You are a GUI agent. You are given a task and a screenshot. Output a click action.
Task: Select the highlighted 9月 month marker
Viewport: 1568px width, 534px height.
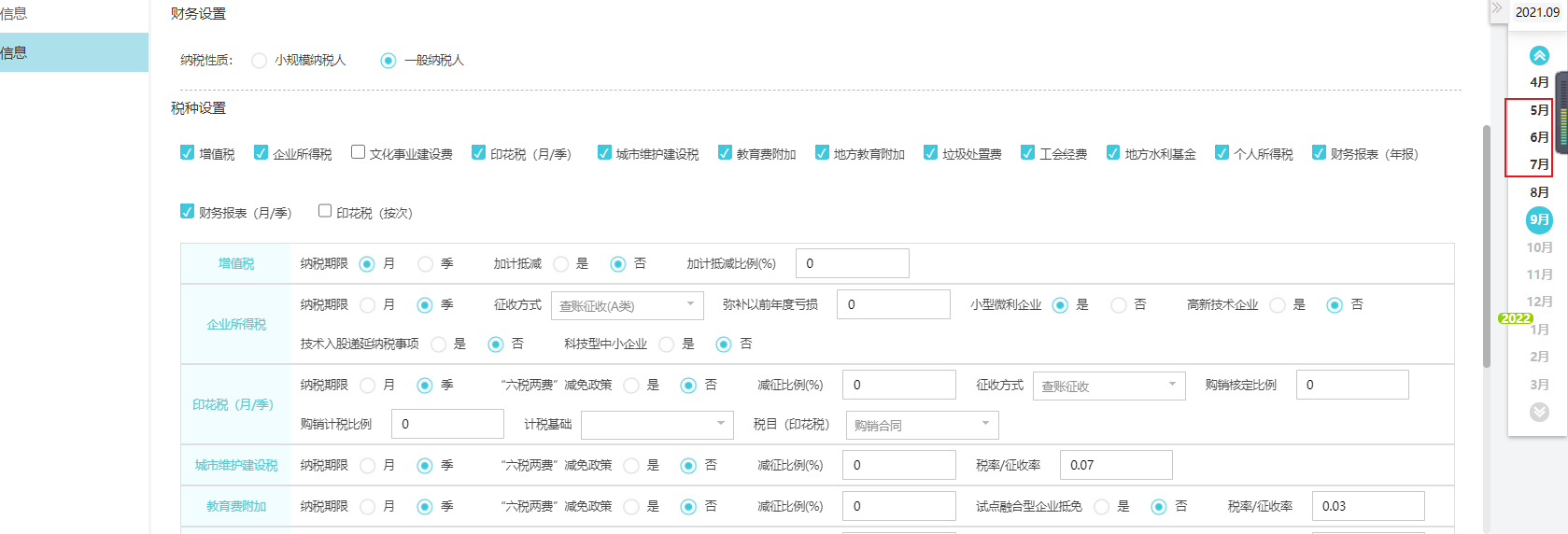pyautogui.click(x=1539, y=220)
